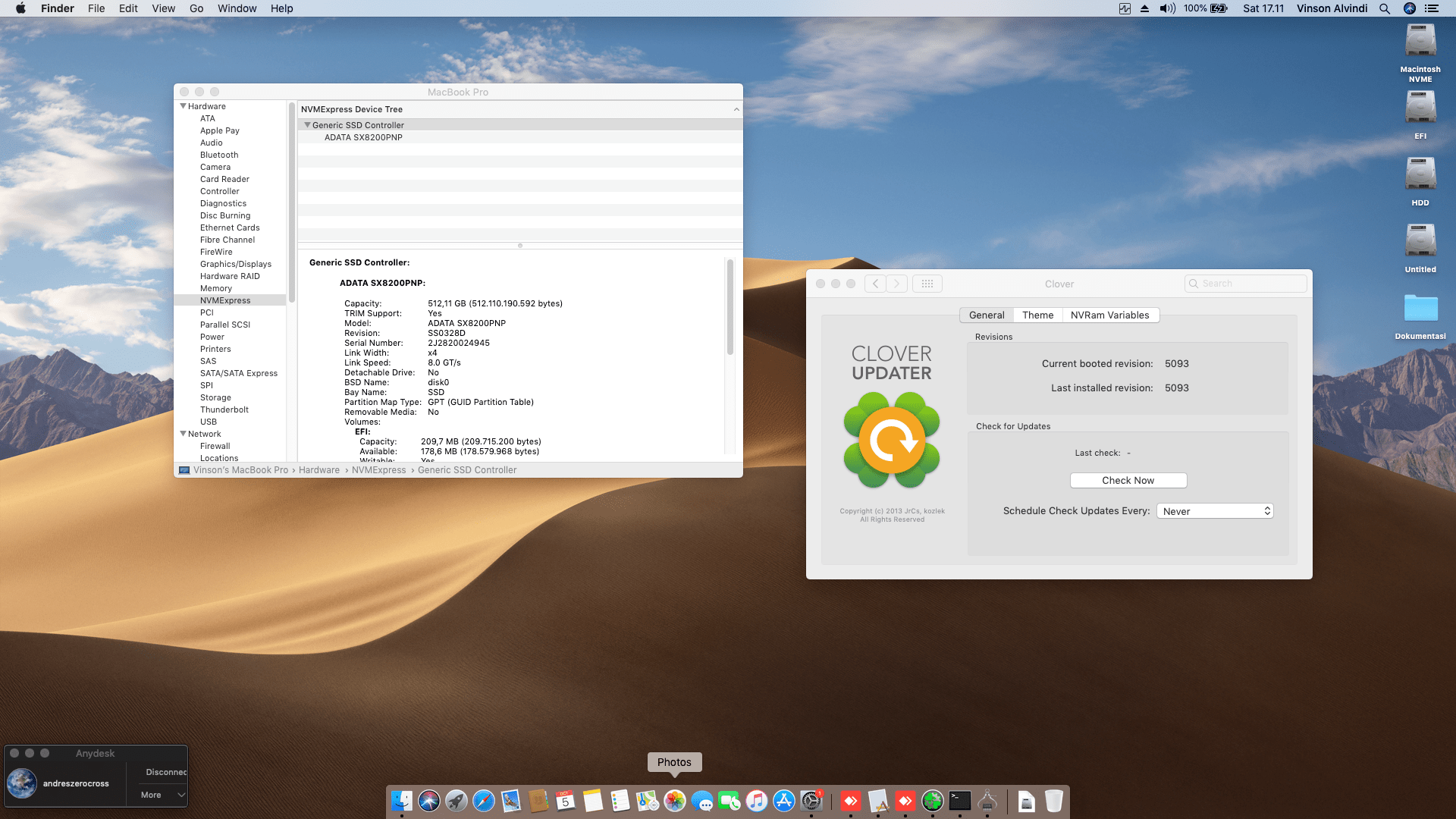
Task: Launch AnyDesk from the Dock
Action: point(851,801)
